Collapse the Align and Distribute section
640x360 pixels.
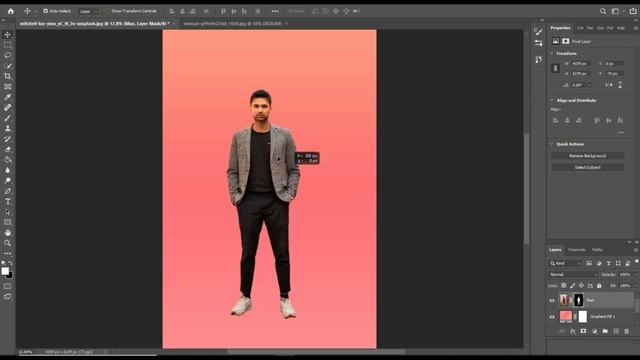coord(552,100)
